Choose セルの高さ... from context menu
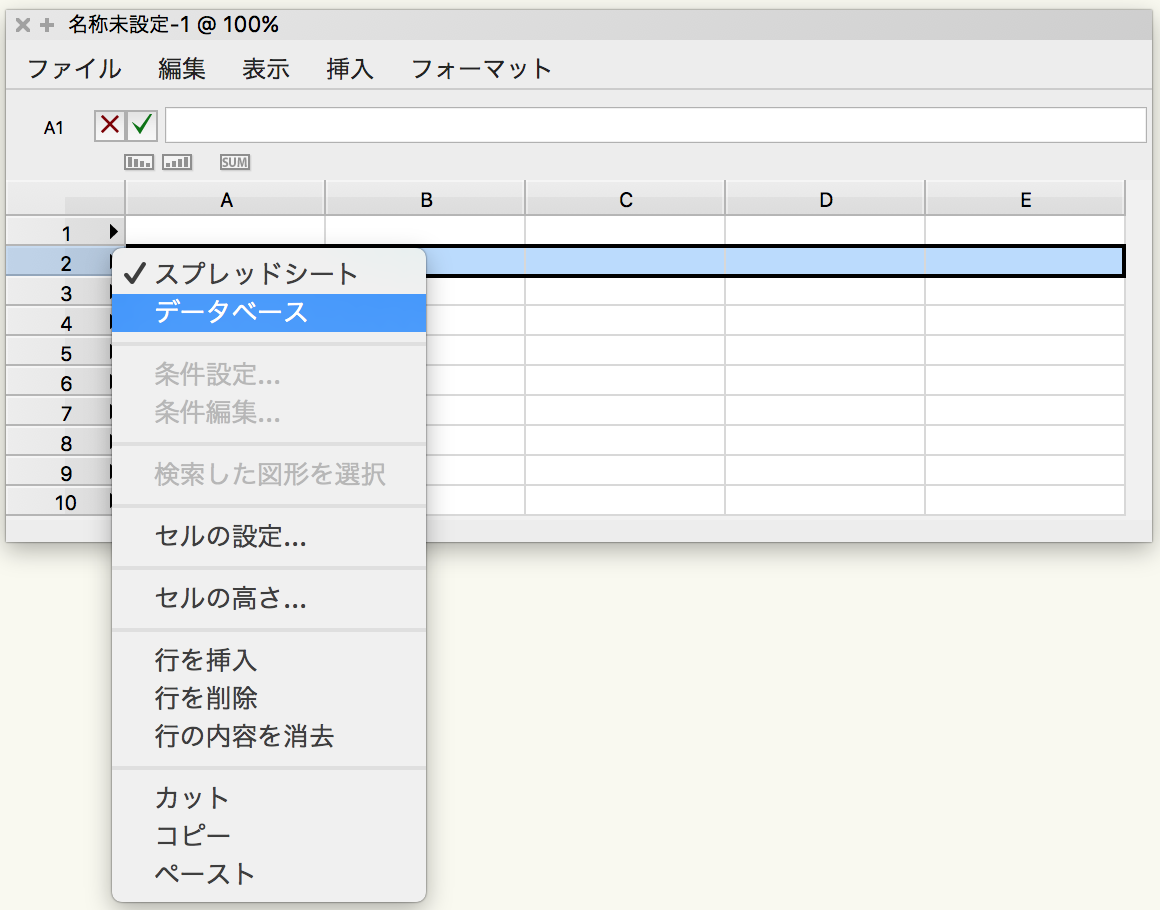Screen dimensions: 1160x910 pyautogui.click(x=231, y=600)
